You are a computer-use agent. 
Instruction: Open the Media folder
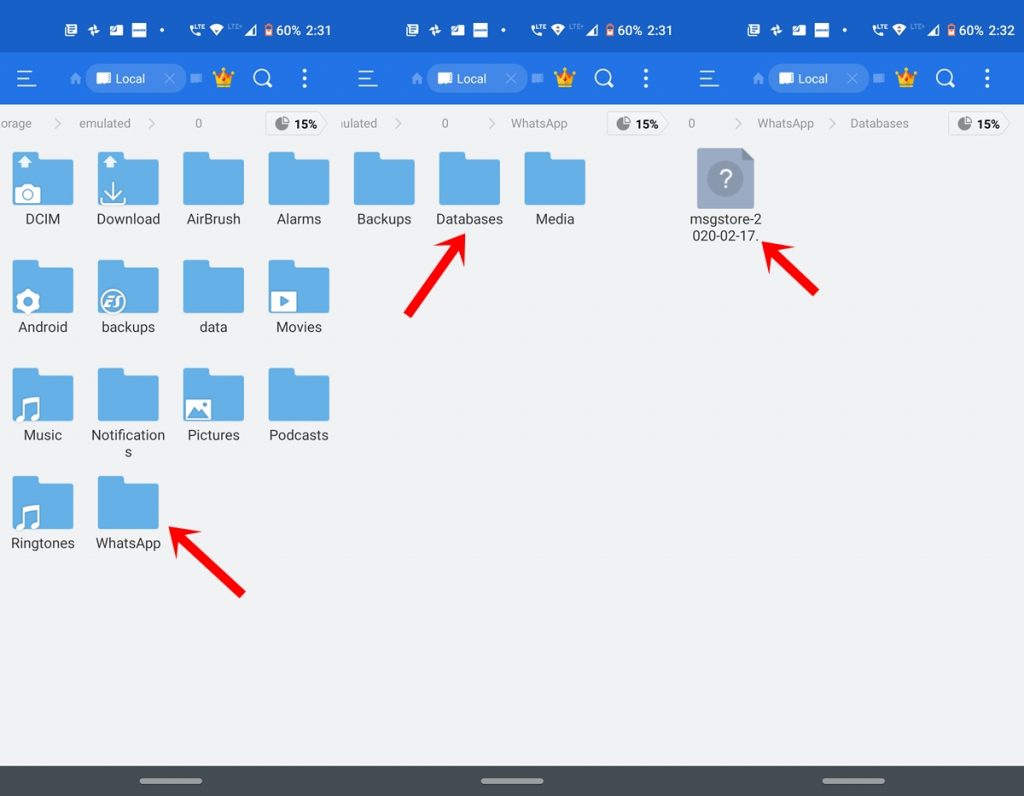[x=554, y=181]
